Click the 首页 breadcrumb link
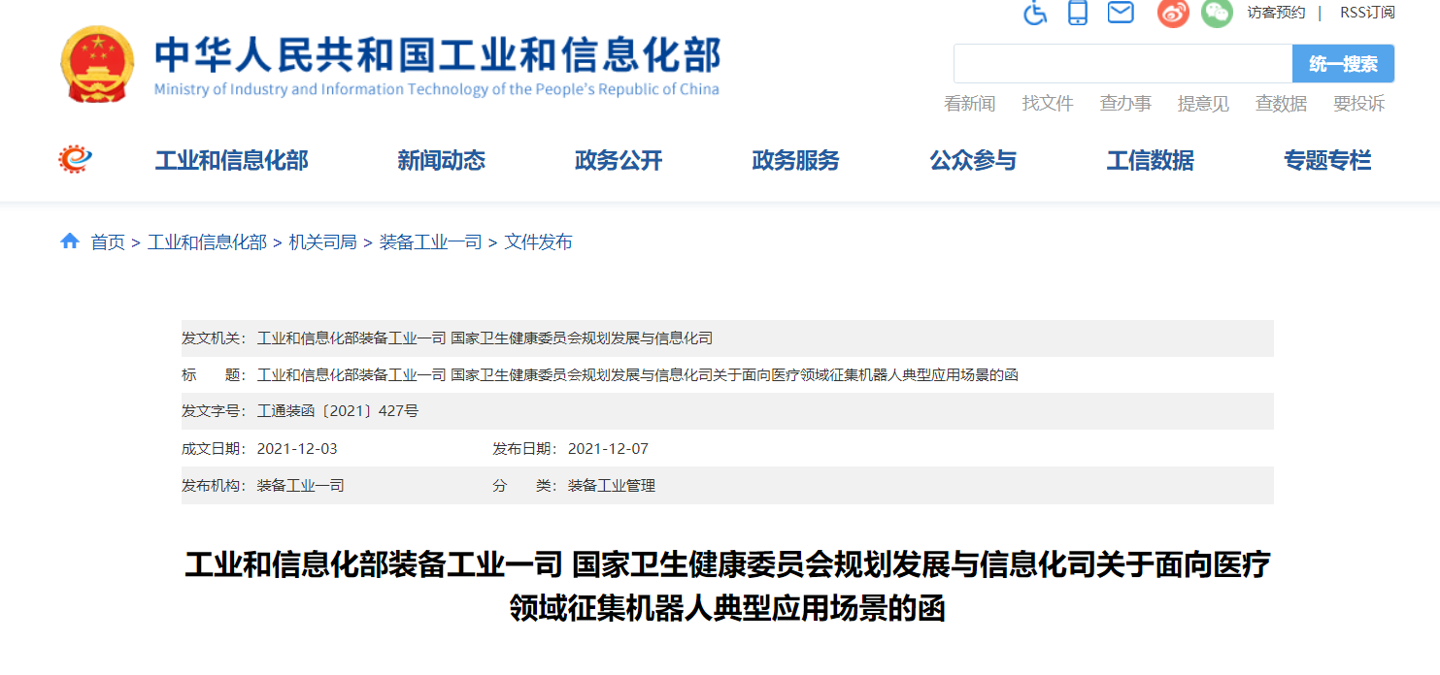1440x675 pixels. pyautogui.click(x=106, y=241)
